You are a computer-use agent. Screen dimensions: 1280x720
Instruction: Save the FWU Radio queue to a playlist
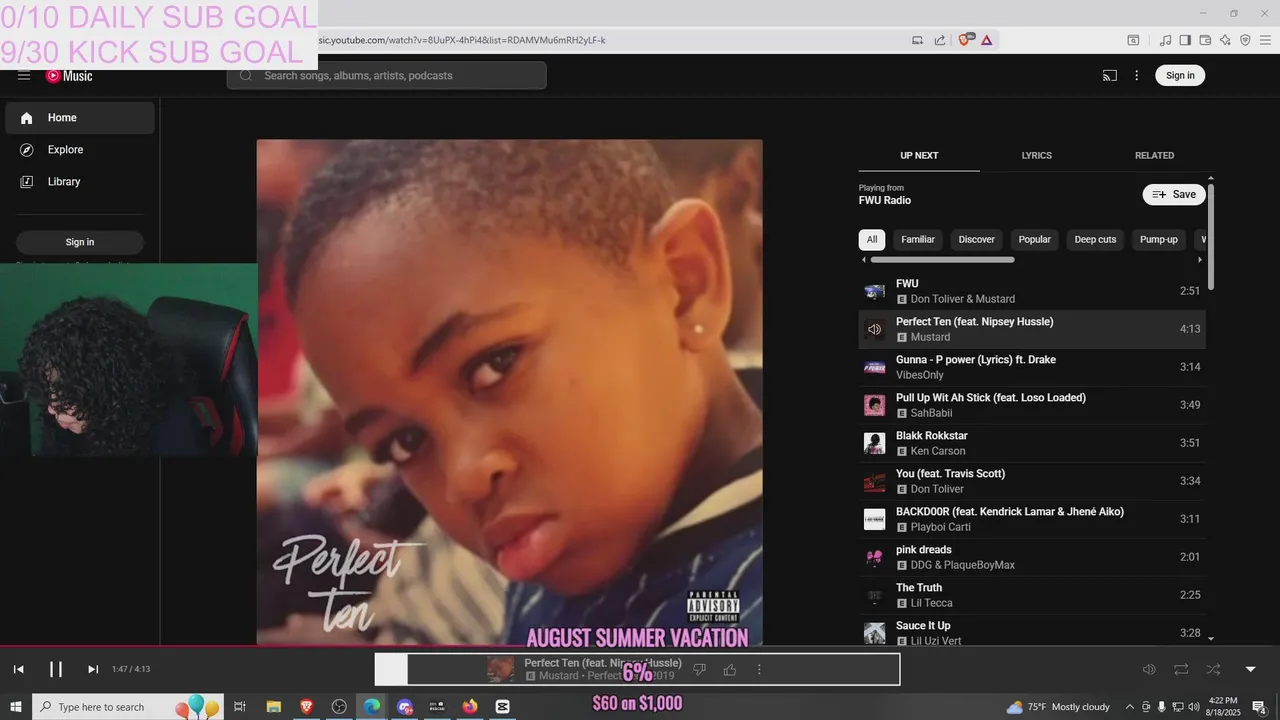(1174, 194)
